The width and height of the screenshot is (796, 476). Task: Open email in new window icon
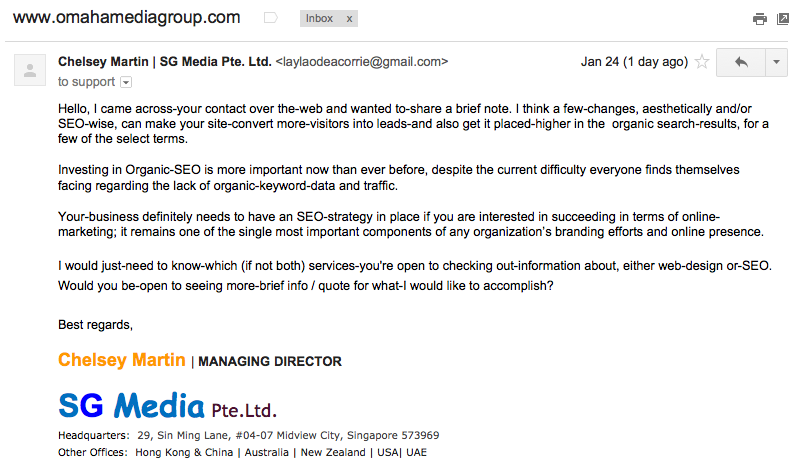coord(783,19)
